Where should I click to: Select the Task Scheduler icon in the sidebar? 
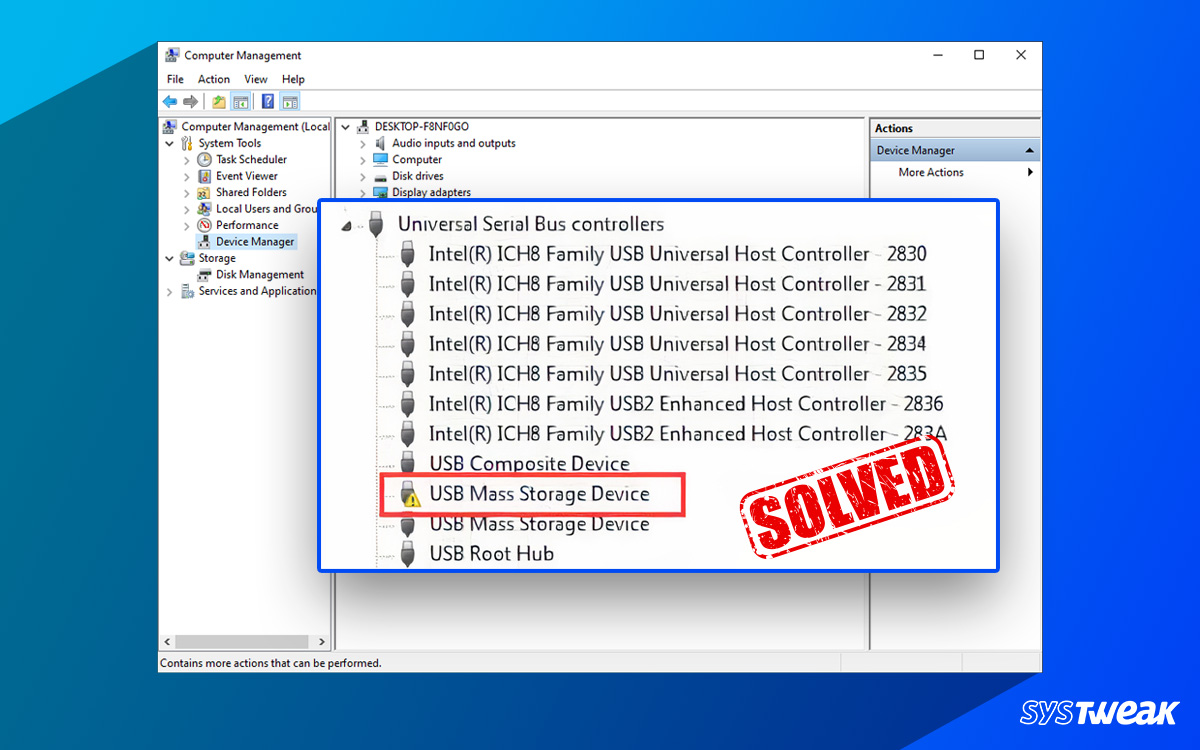pos(203,159)
